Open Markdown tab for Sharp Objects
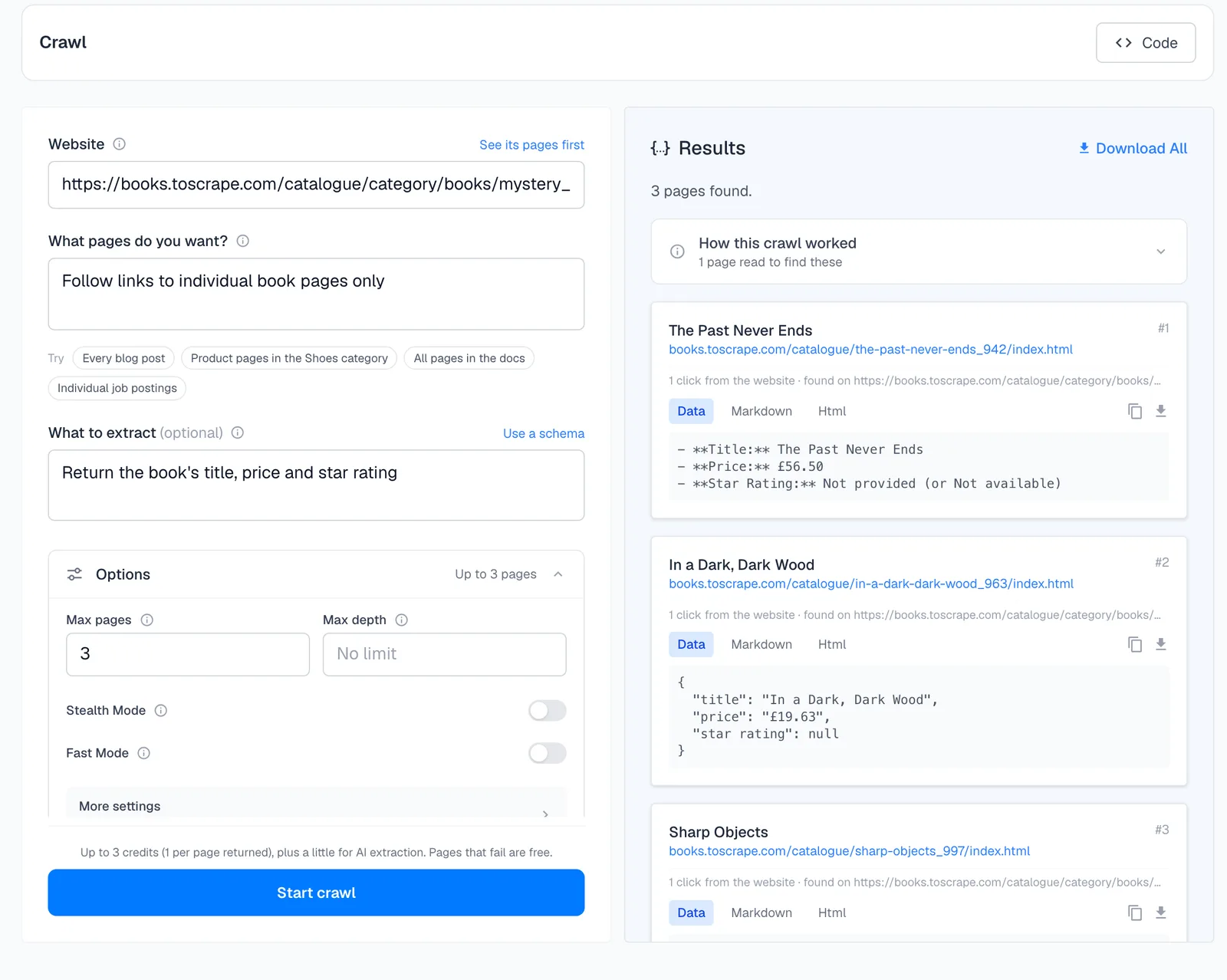This screenshot has height=980, width=1227. [x=762, y=913]
